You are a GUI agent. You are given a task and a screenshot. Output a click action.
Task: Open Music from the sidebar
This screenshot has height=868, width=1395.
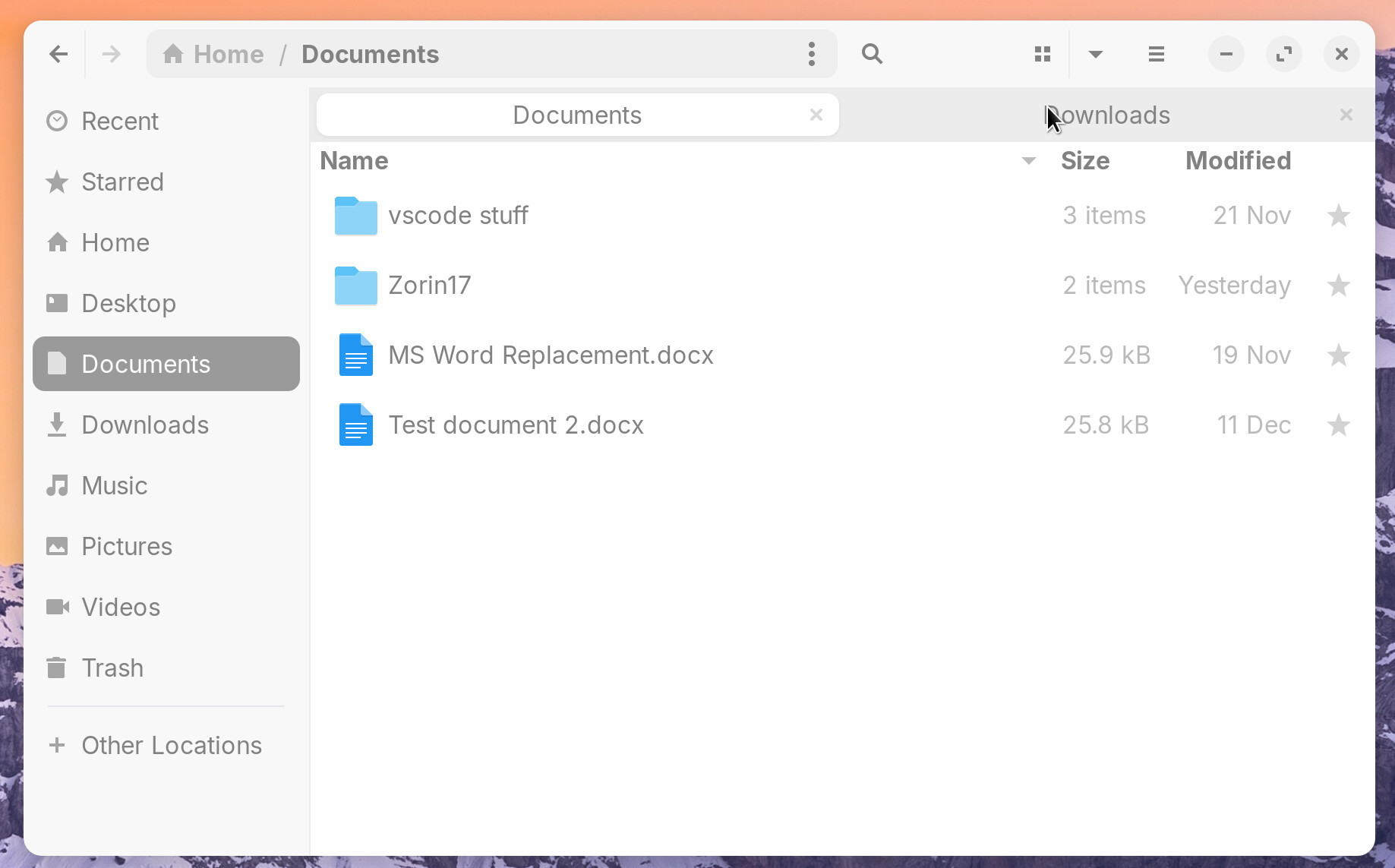(x=113, y=485)
